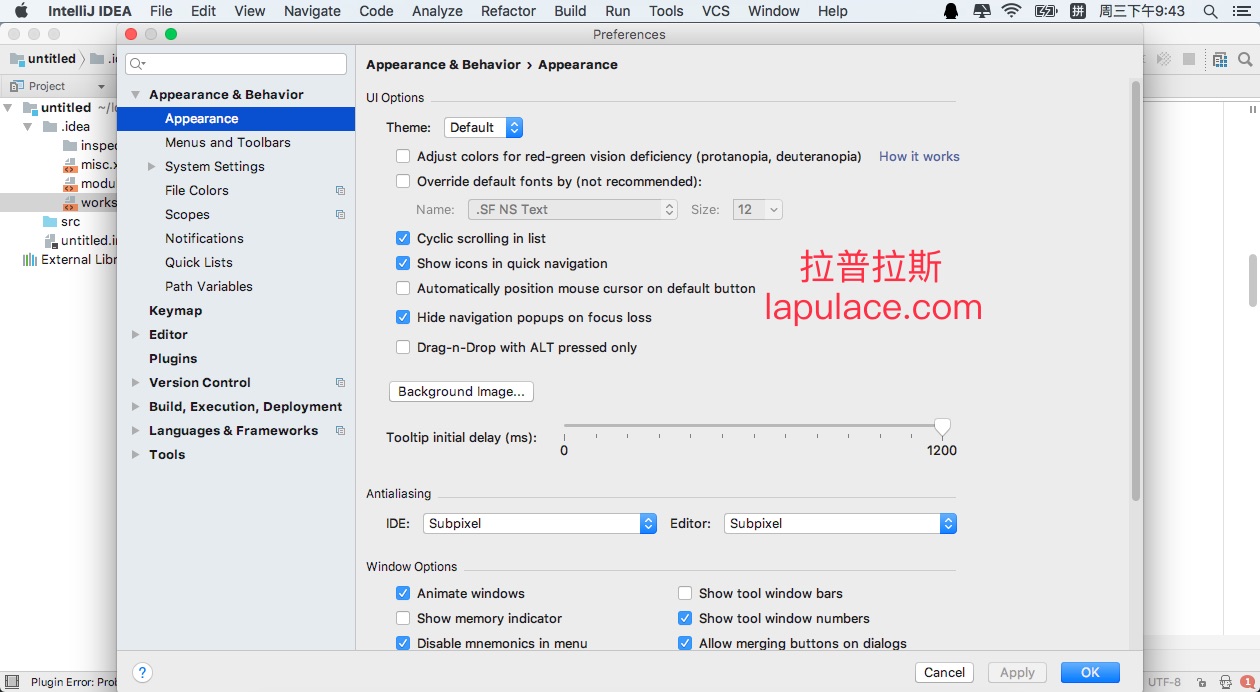Click the Background Image button
This screenshot has height=692, width=1260.
point(461,391)
